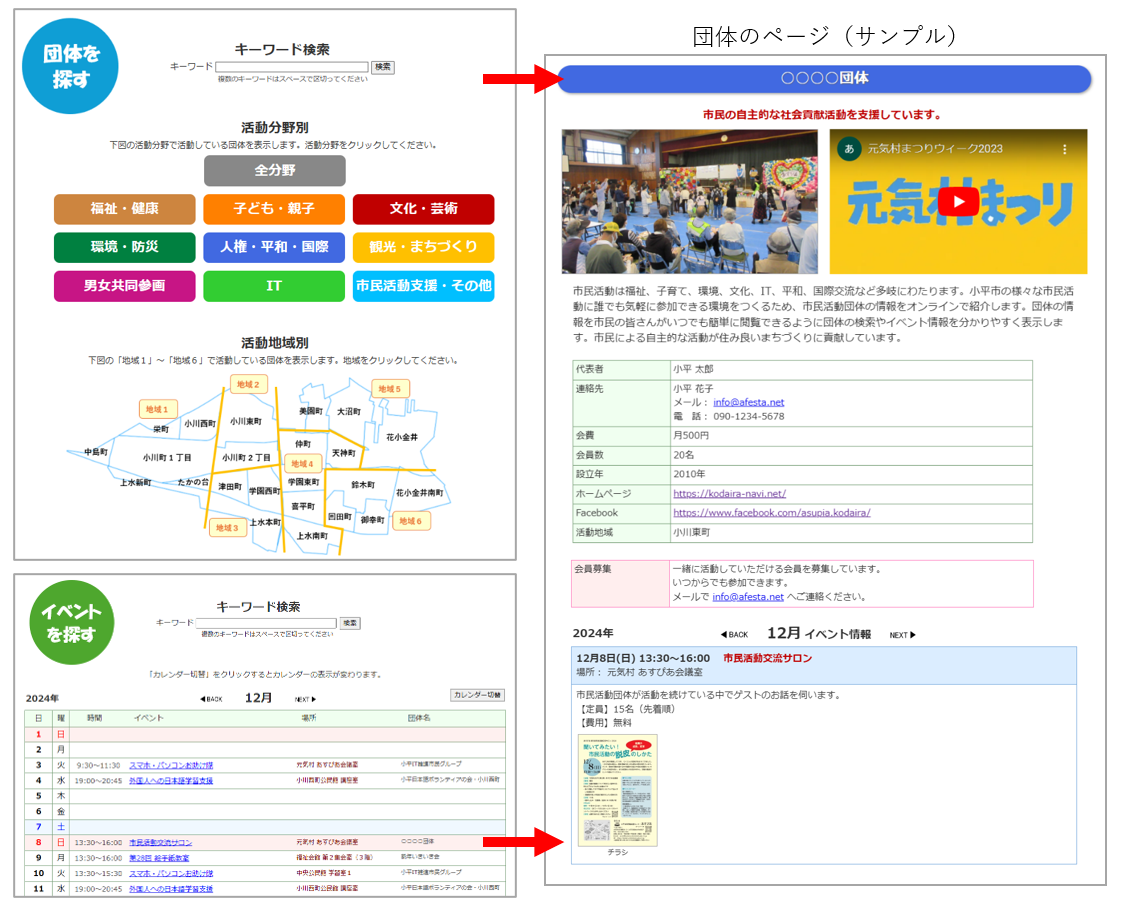Click the 団体を探す blue circle icon

(70, 66)
